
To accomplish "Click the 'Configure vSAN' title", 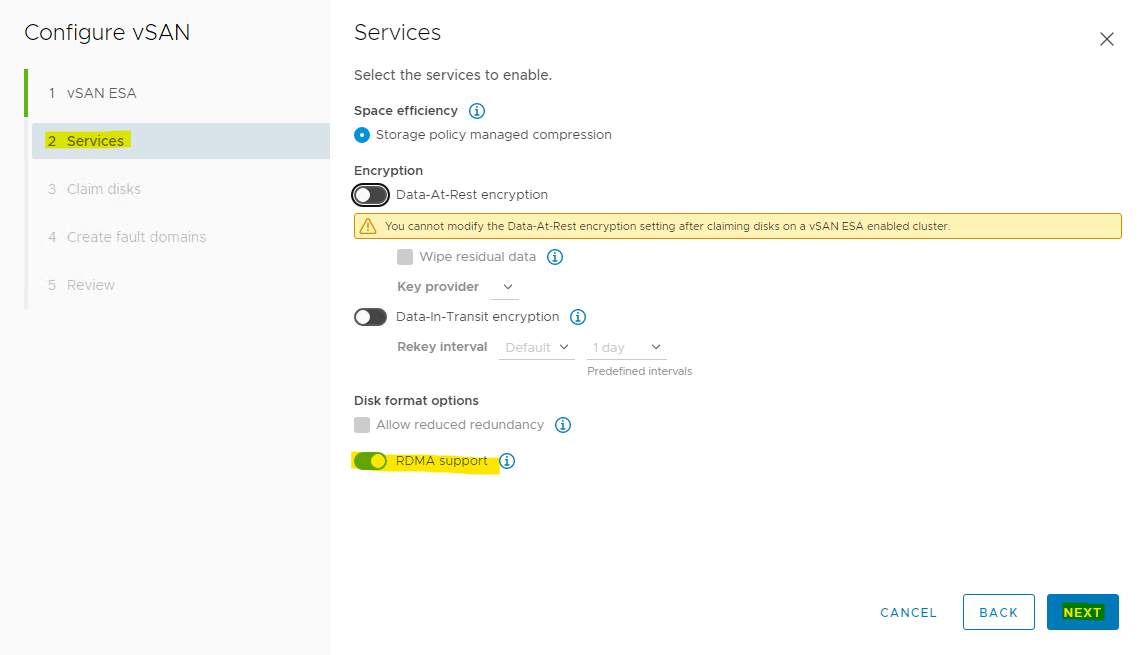I will click(x=107, y=33).
